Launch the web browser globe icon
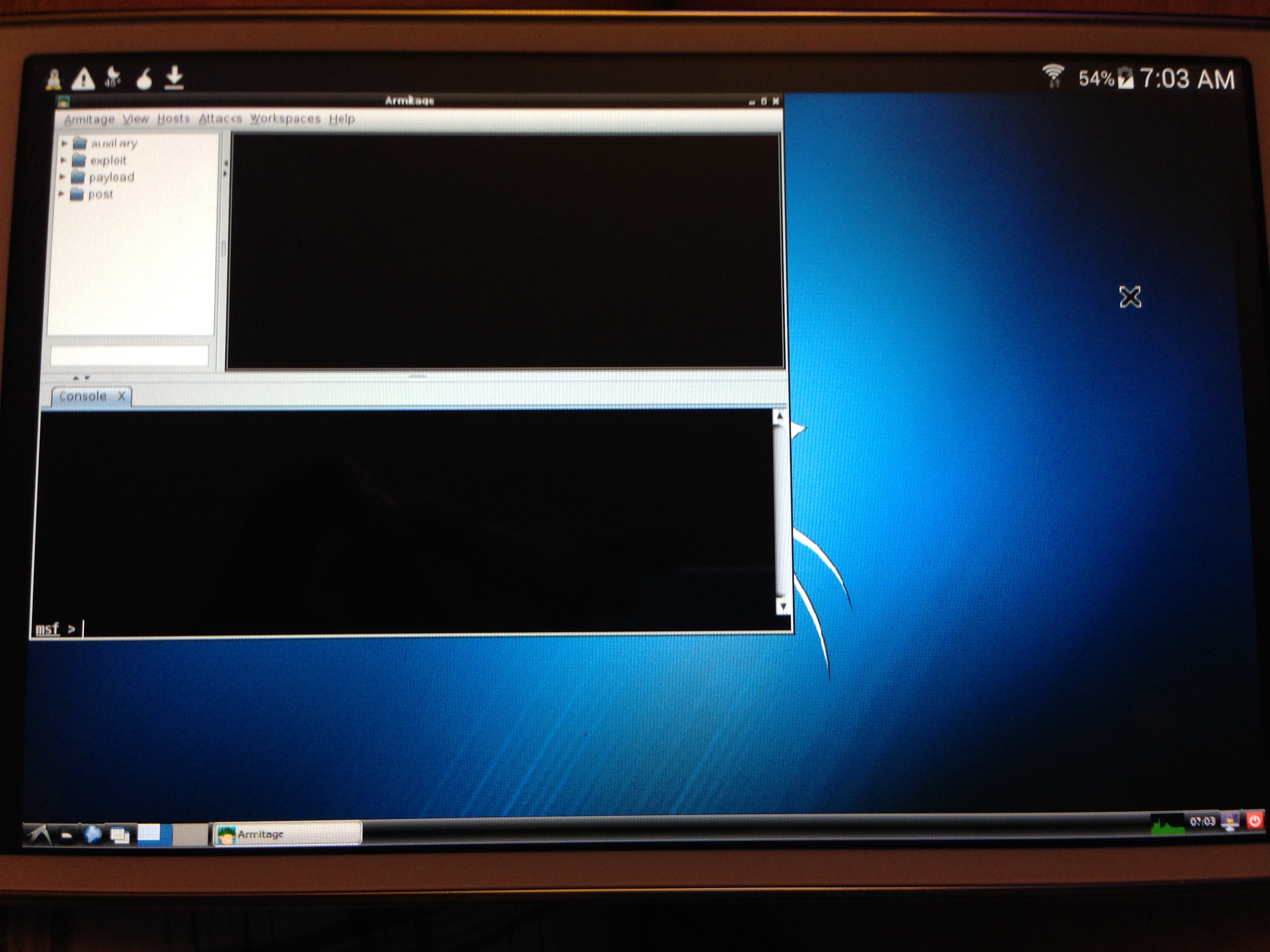This screenshot has height=952, width=1270. tap(93, 835)
